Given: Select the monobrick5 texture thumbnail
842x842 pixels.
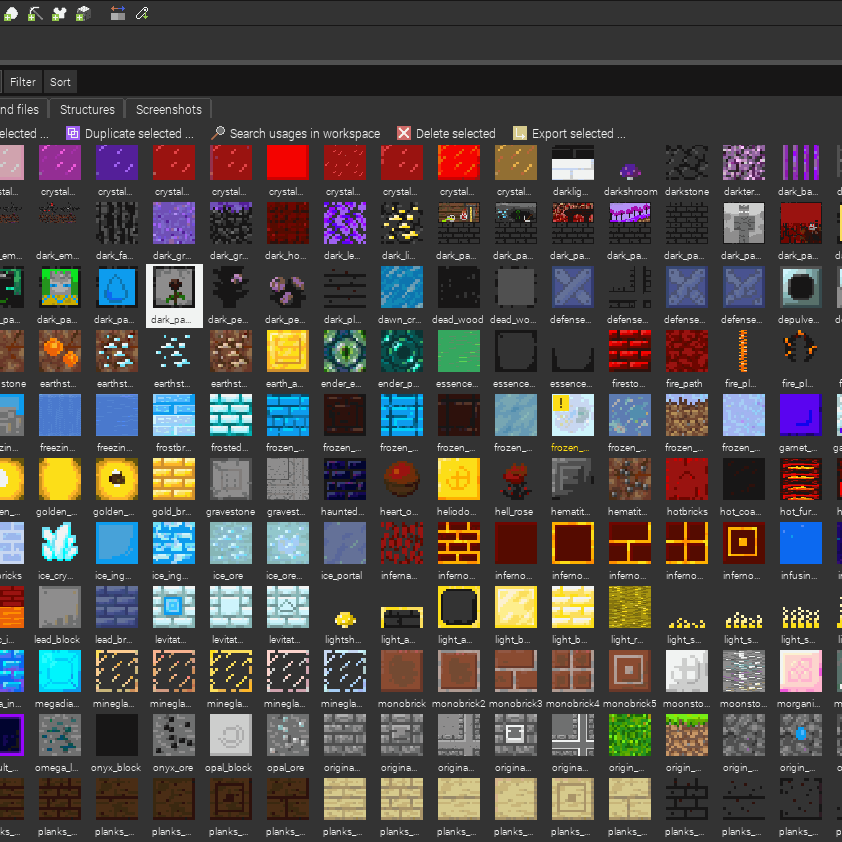Looking at the screenshot, I should coord(630,678).
